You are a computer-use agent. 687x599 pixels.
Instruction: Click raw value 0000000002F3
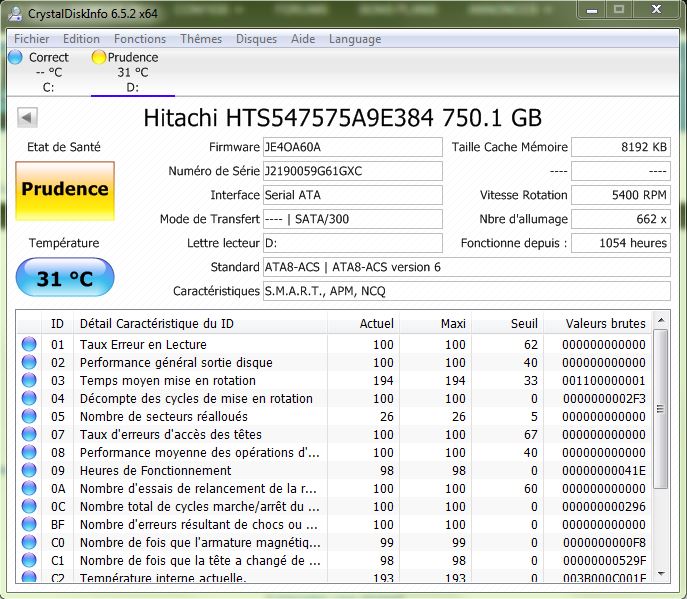[x=604, y=398]
